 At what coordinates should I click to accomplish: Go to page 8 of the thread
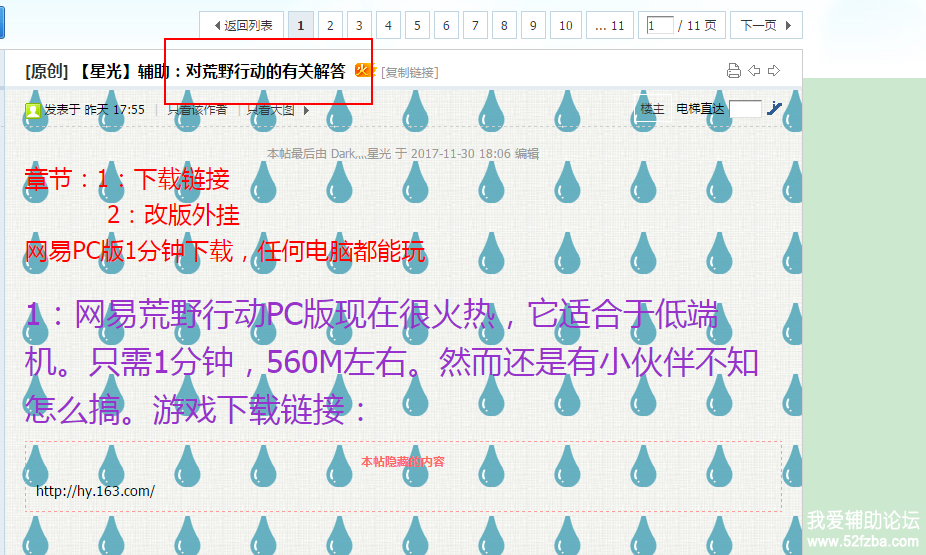tap(504, 25)
